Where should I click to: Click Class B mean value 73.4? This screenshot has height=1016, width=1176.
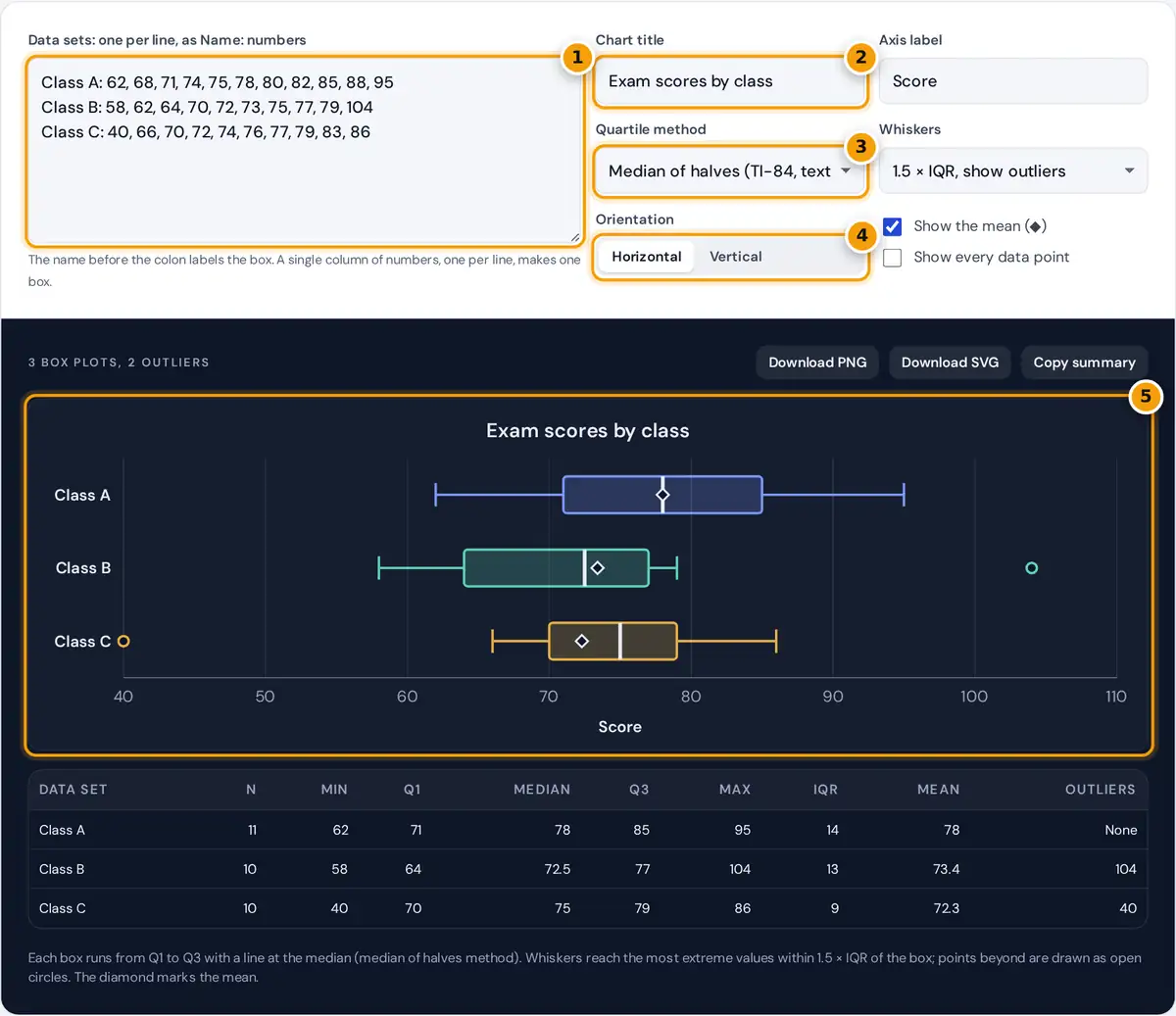click(x=947, y=869)
